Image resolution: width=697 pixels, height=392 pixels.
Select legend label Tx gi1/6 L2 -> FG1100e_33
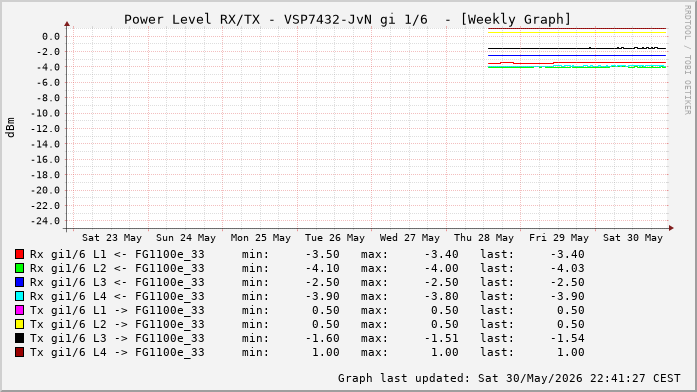coord(117,324)
